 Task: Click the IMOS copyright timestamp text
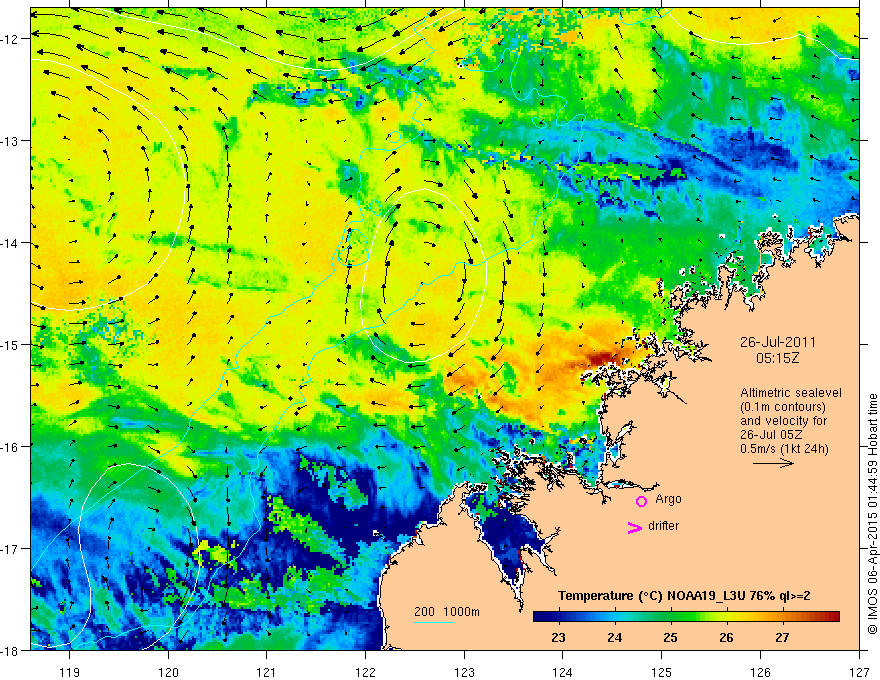tap(872, 514)
